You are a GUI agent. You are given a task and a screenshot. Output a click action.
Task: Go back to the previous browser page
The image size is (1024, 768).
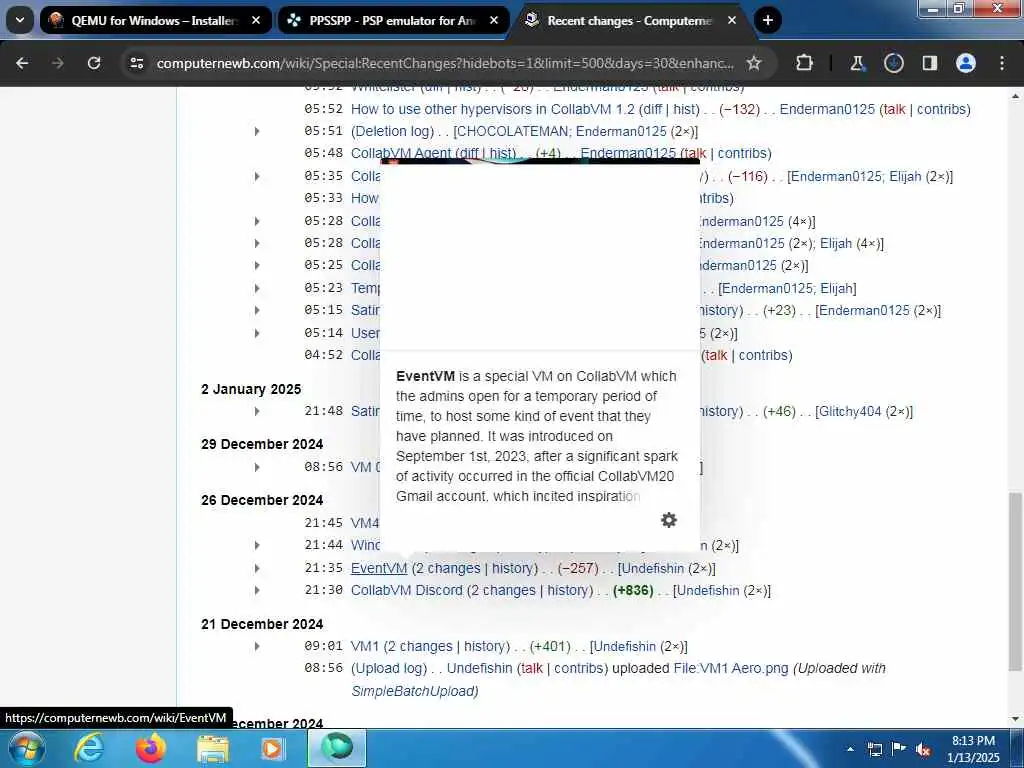tap(22, 63)
